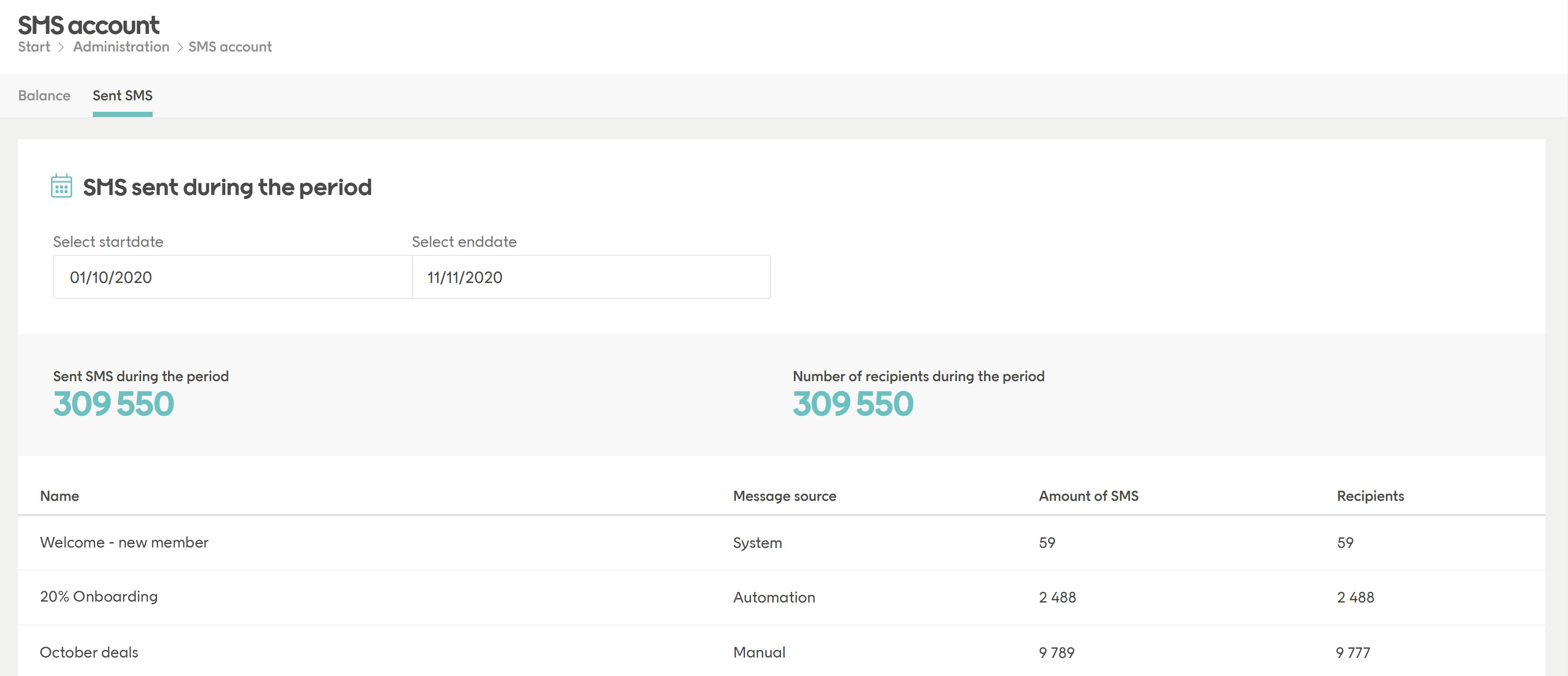Edit the start date field 01/10/2020

click(x=233, y=277)
